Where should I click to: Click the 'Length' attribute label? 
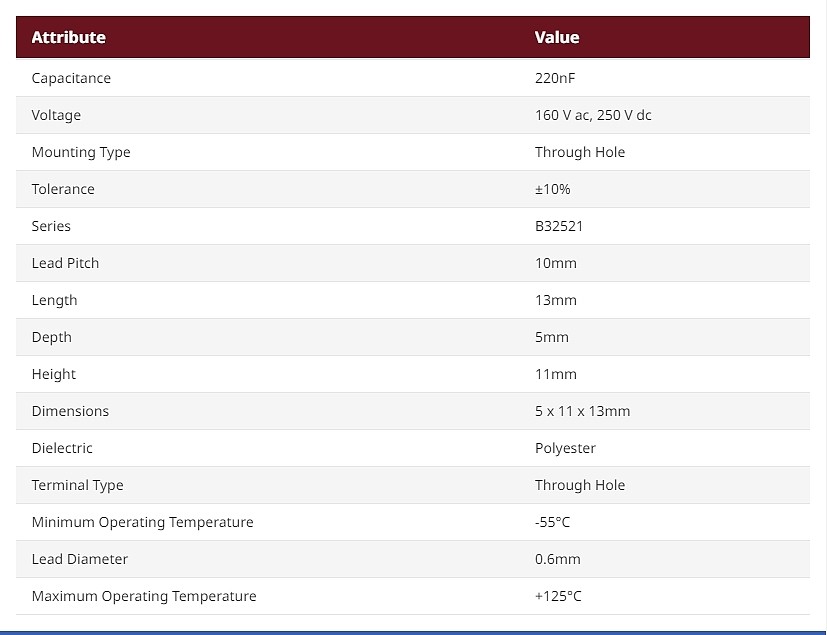pyautogui.click(x=54, y=300)
